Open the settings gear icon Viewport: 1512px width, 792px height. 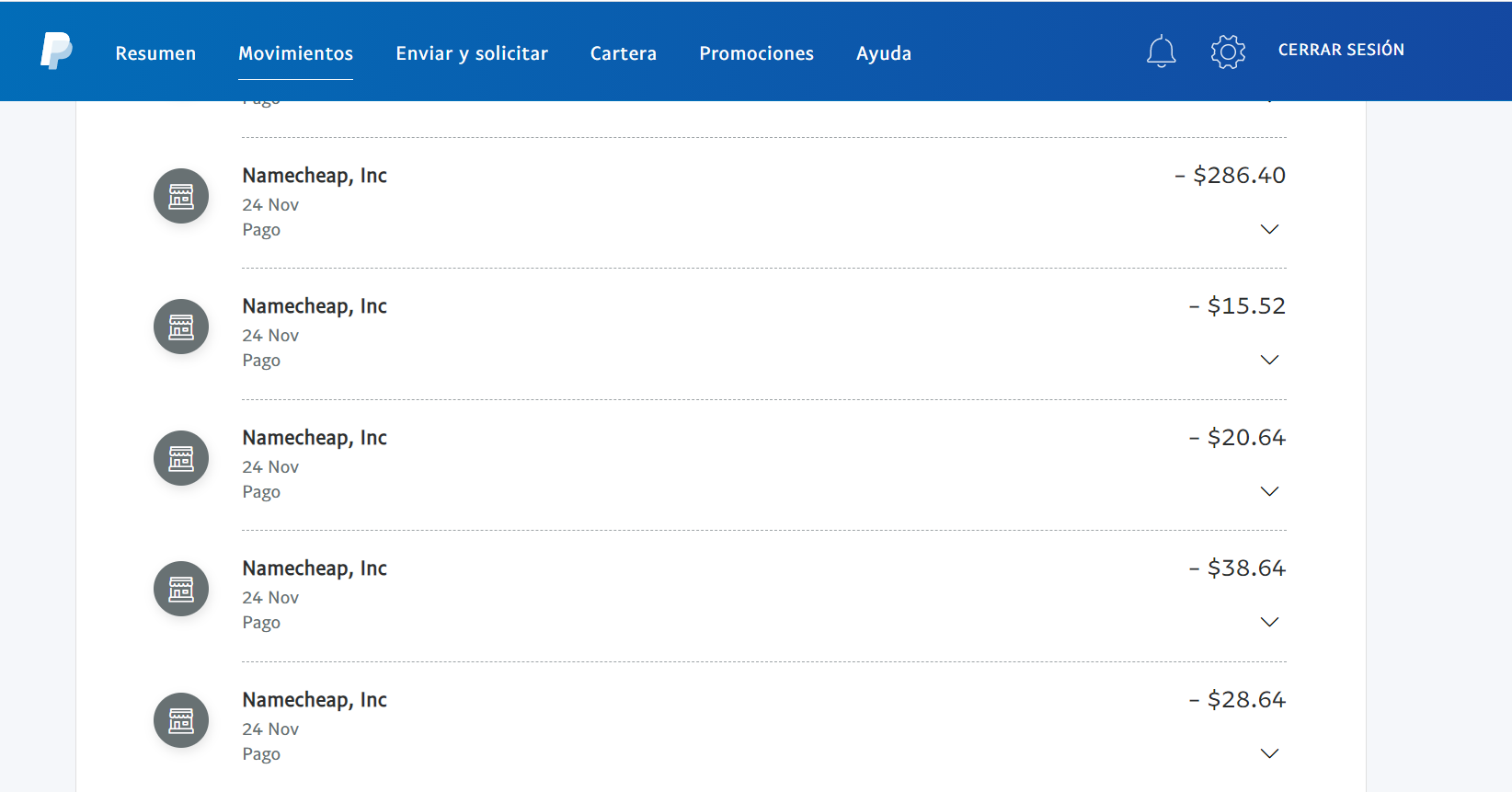[x=1228, y=52]
